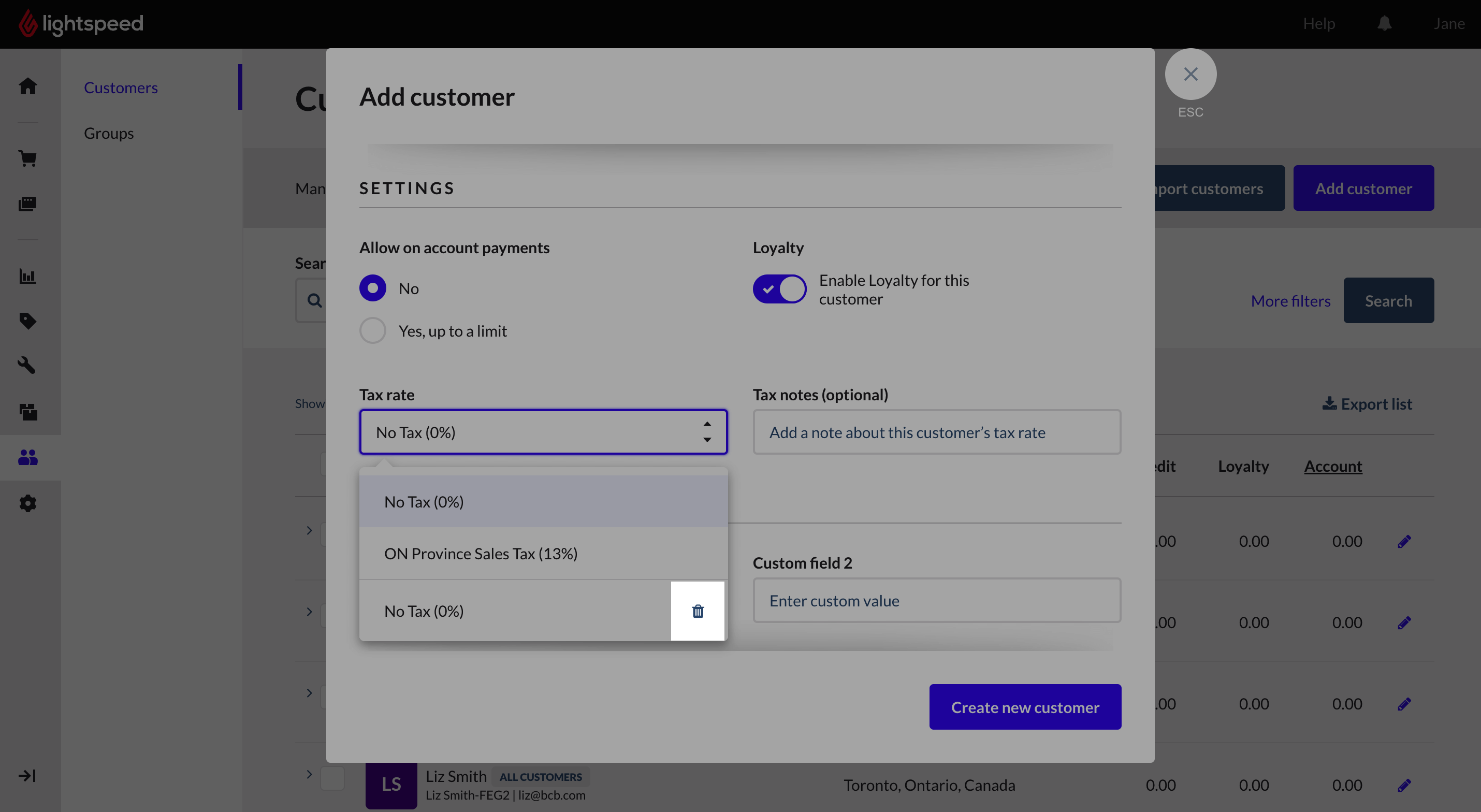This screenshot has width=1481, height=812.
Task: Select the Sales cart icon in the sidebar
Action: click(x=27, y=158)
